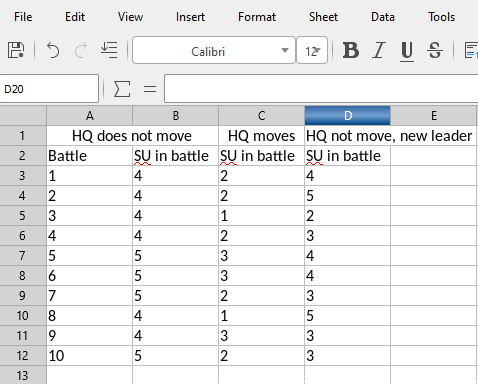Click cell C8 containing 3
Screen dimensions: 478x384
261,276
